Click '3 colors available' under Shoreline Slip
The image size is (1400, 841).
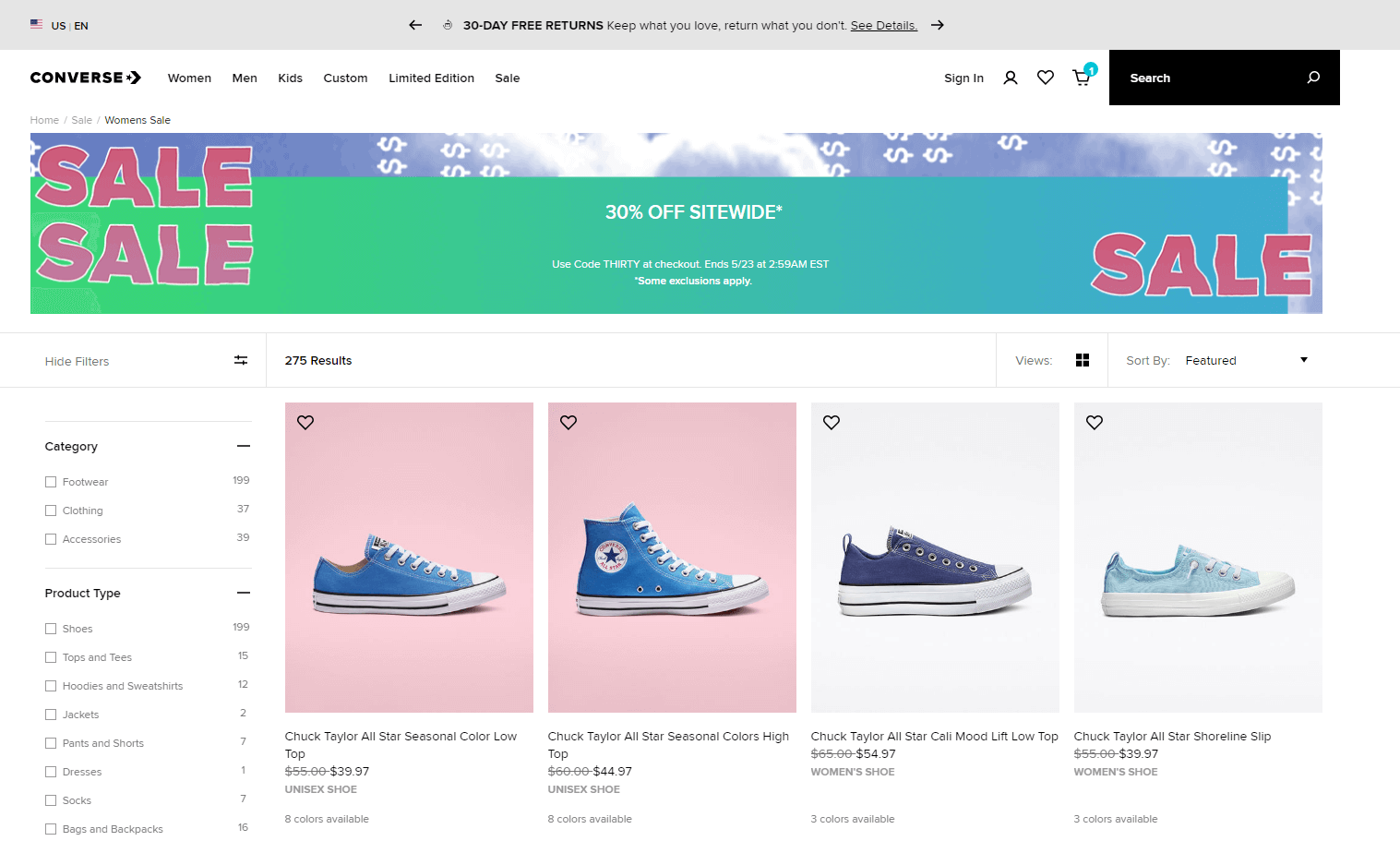point(1116,819)
